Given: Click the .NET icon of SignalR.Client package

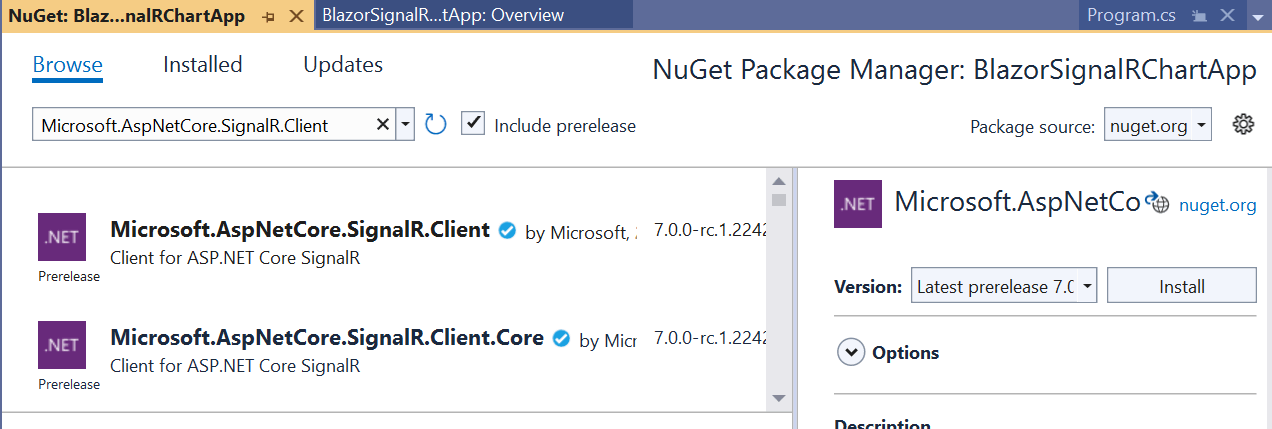Looking at the screenshot, I should [x=62, y=238].
